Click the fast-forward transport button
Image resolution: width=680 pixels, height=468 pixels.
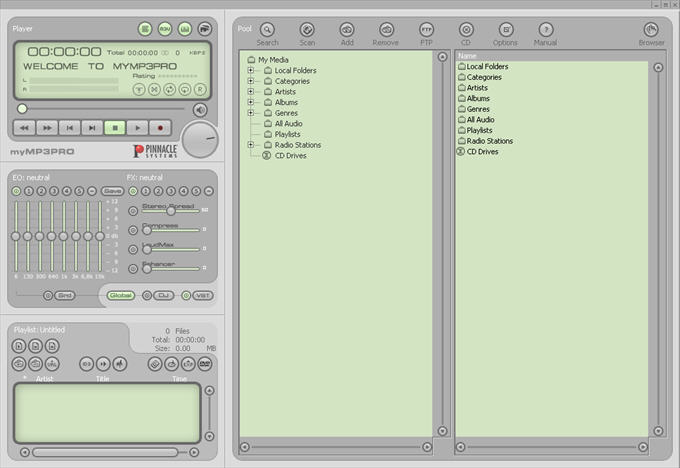point(47,128)
